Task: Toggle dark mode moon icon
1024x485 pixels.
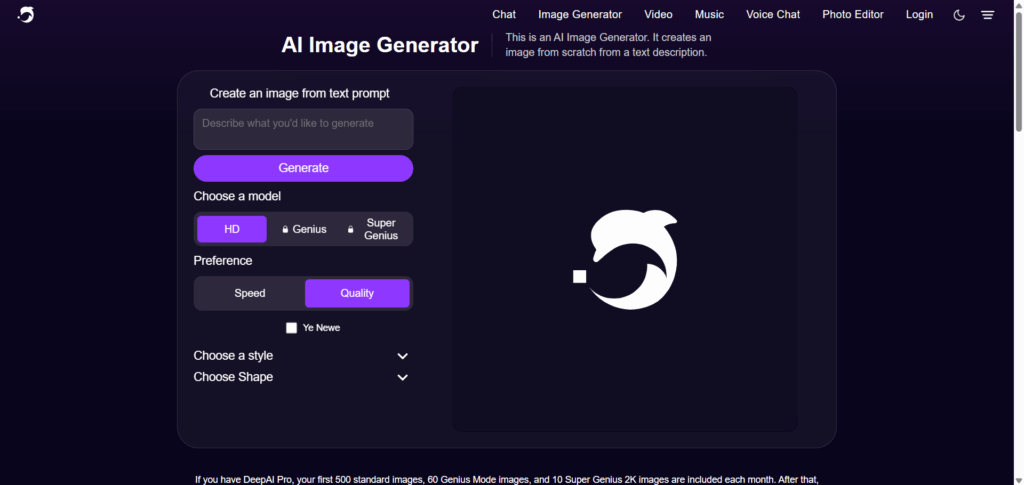Action: [959, 15]
